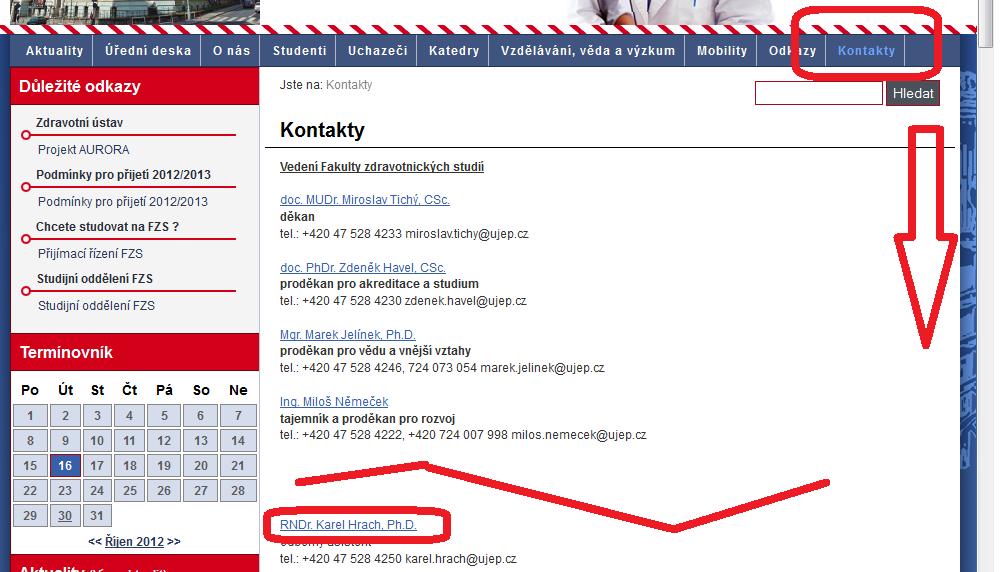1002x572 pixels.
Task: Open Přijímací řízení FZS link
Action: coord(90,254)
